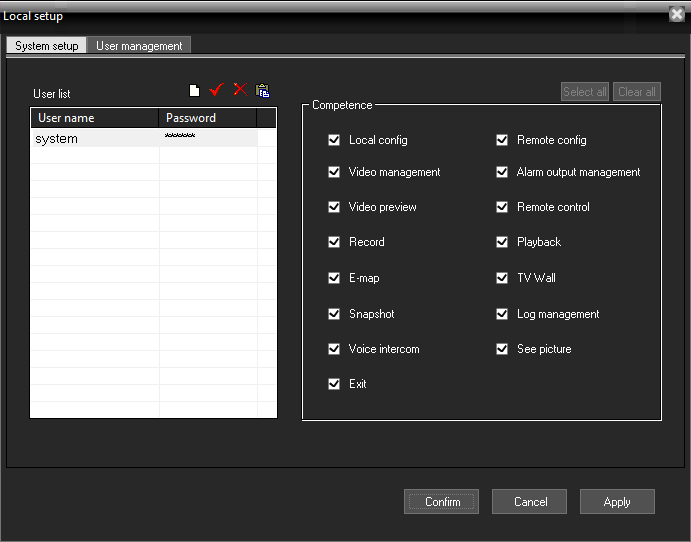Viewport: 691px width, 542px height.
Task: Uncheck the Log management permission
Action: 502,314
